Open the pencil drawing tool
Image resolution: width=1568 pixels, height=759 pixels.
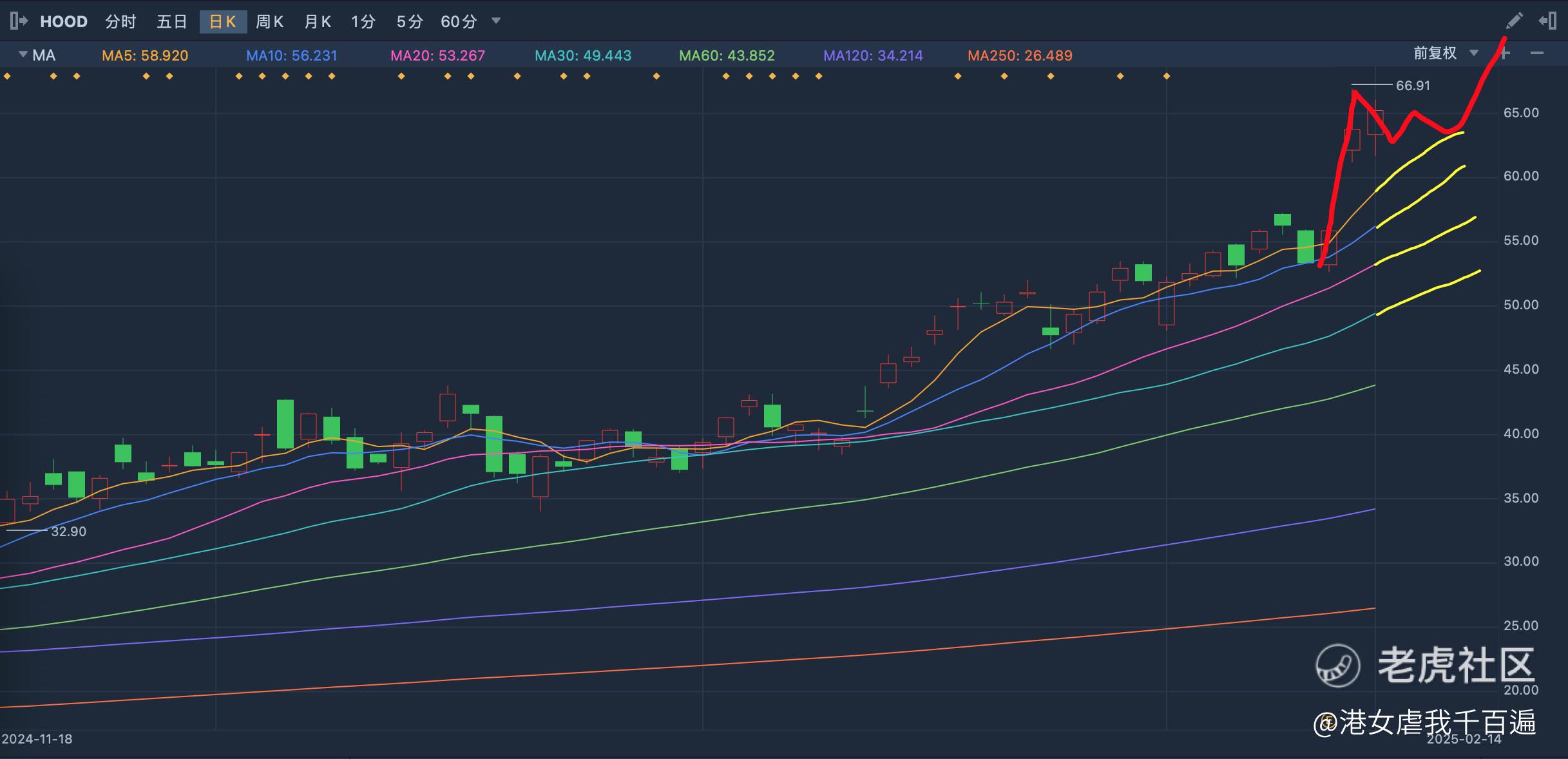[1515, 21]
